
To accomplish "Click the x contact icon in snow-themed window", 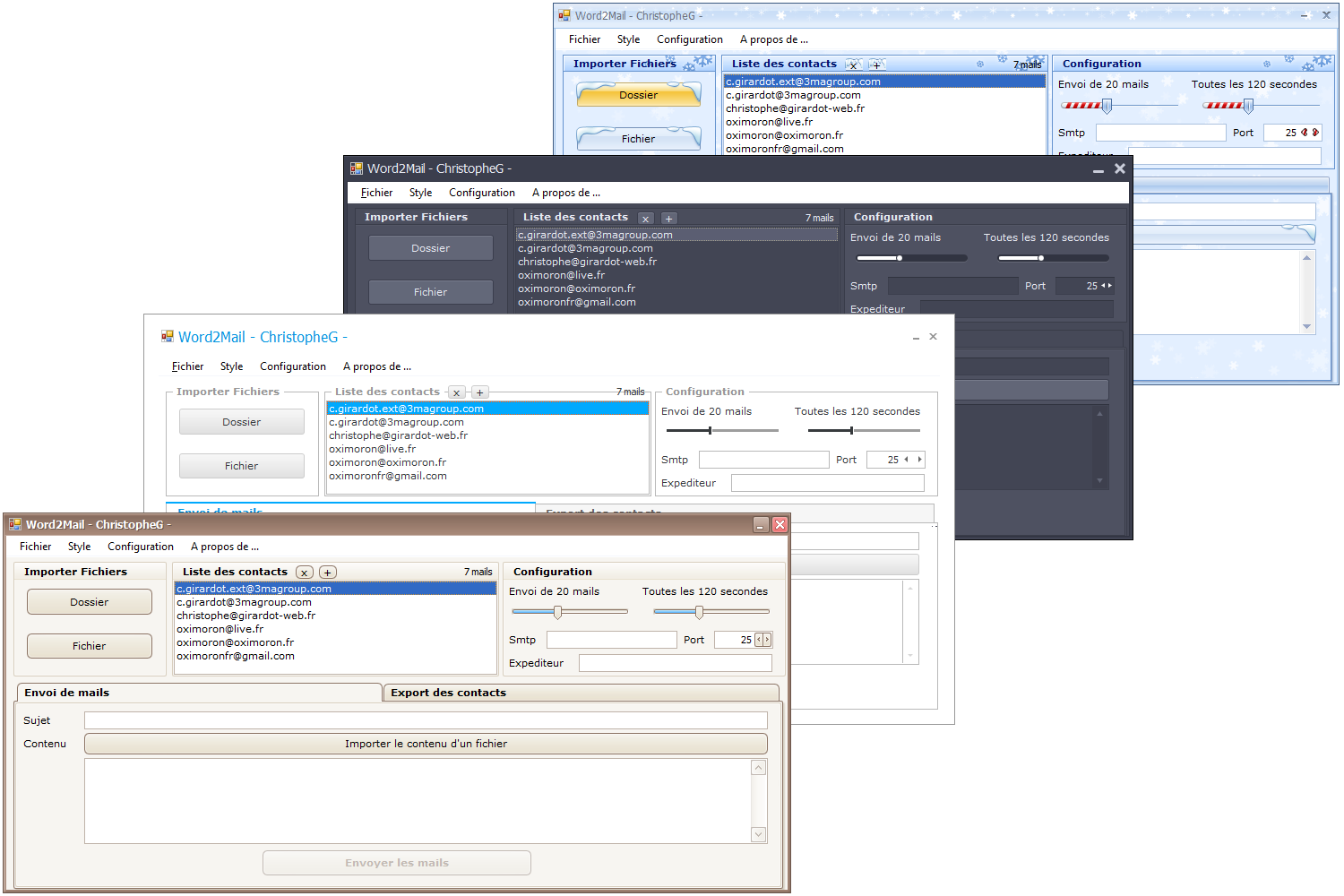I will click(x=854, y=65).
